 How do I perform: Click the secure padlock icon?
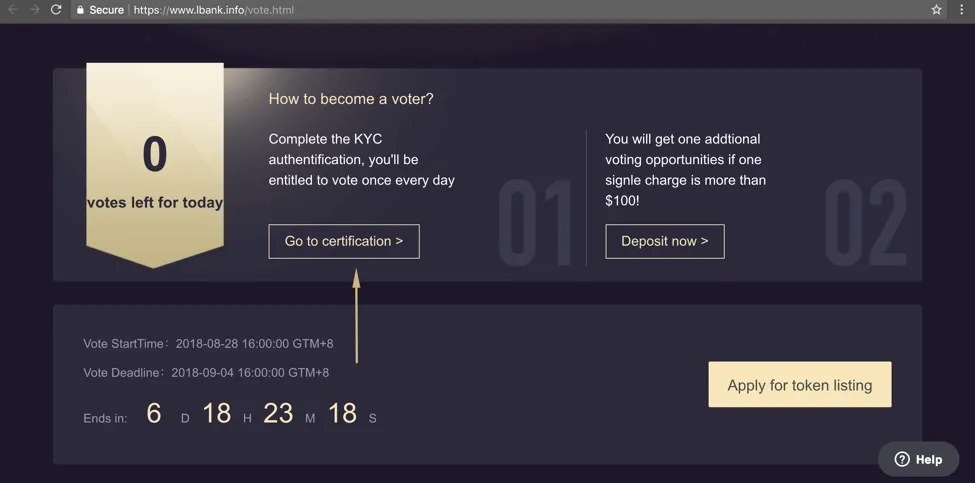point(80,10)
